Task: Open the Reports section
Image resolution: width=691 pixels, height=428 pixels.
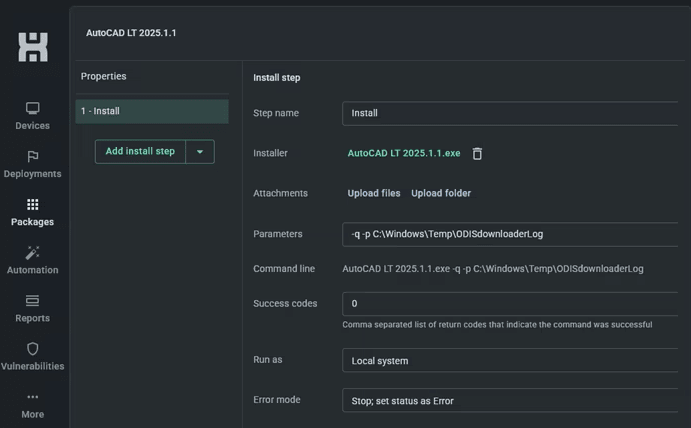Action: tap(33, 309)
